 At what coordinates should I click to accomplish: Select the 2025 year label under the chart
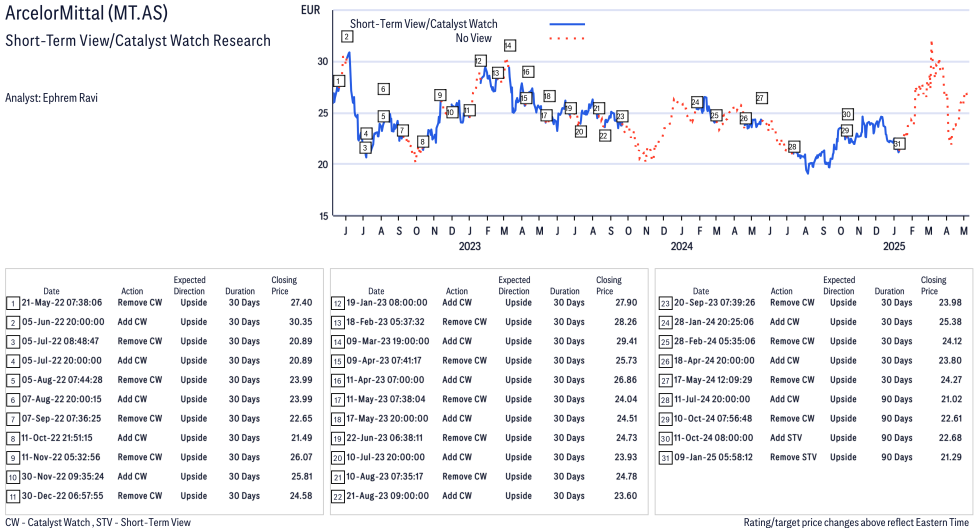(894, 246)
